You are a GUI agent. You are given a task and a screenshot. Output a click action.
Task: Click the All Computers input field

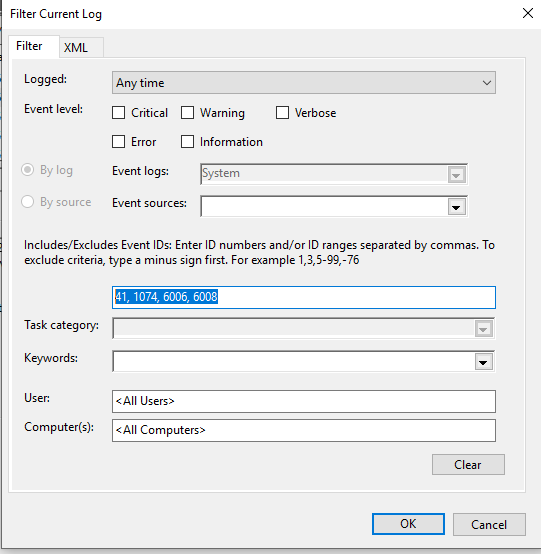coord(304,430)
